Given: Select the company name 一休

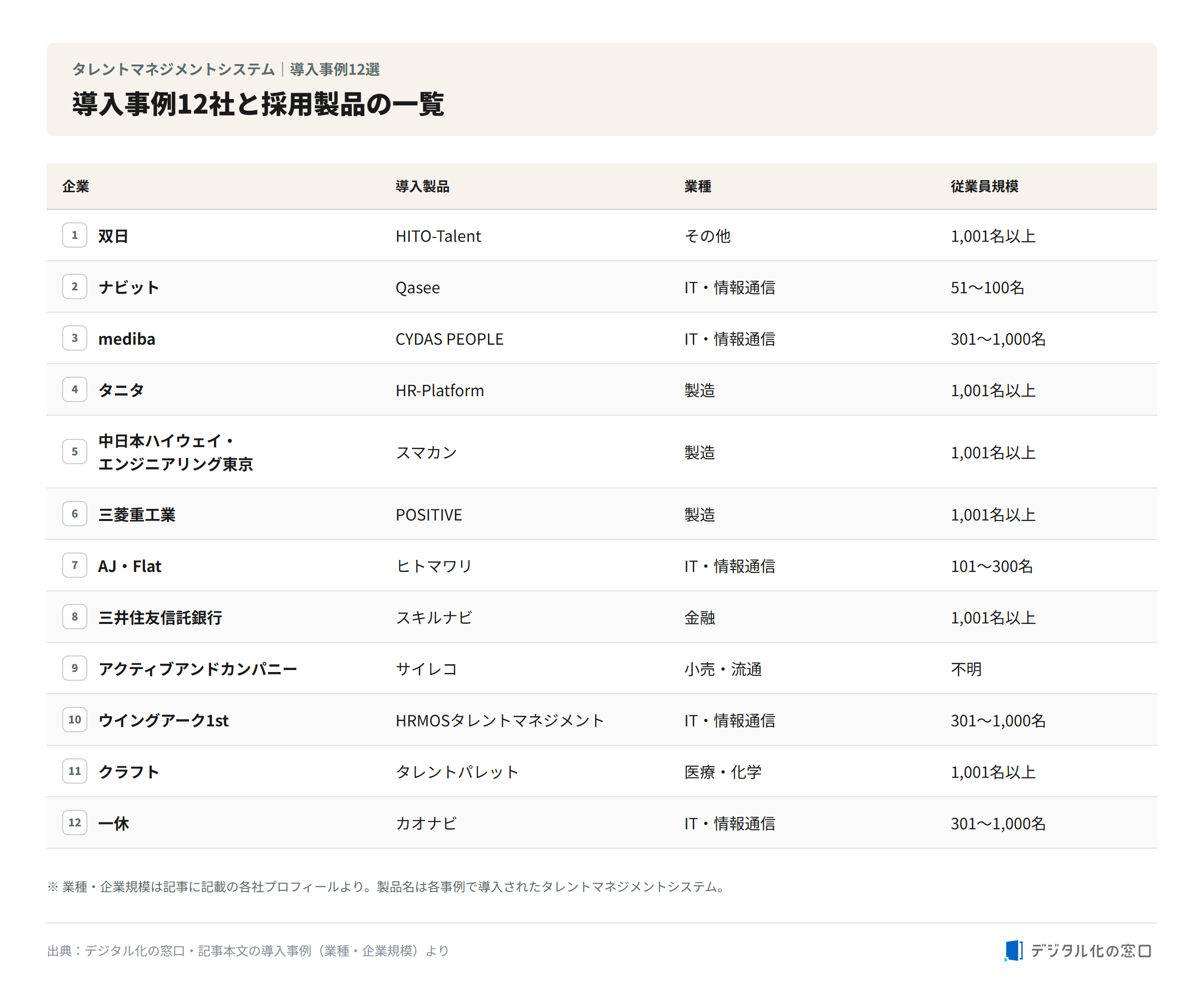Looking at the screenshot, I should tap(114, 823).
